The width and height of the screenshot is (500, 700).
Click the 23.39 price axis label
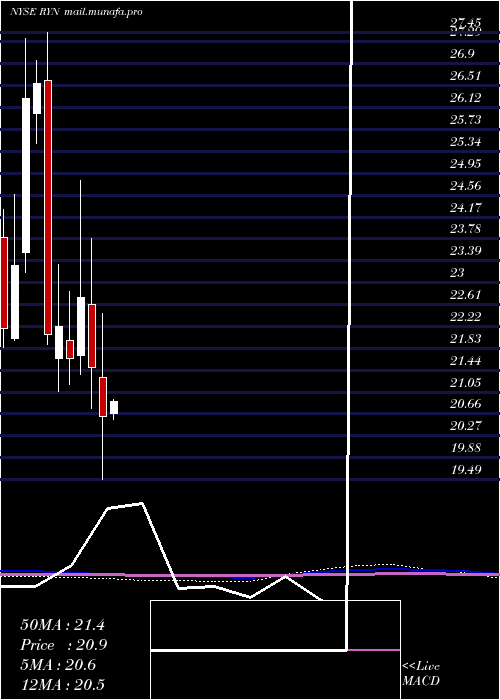point(465,250)
